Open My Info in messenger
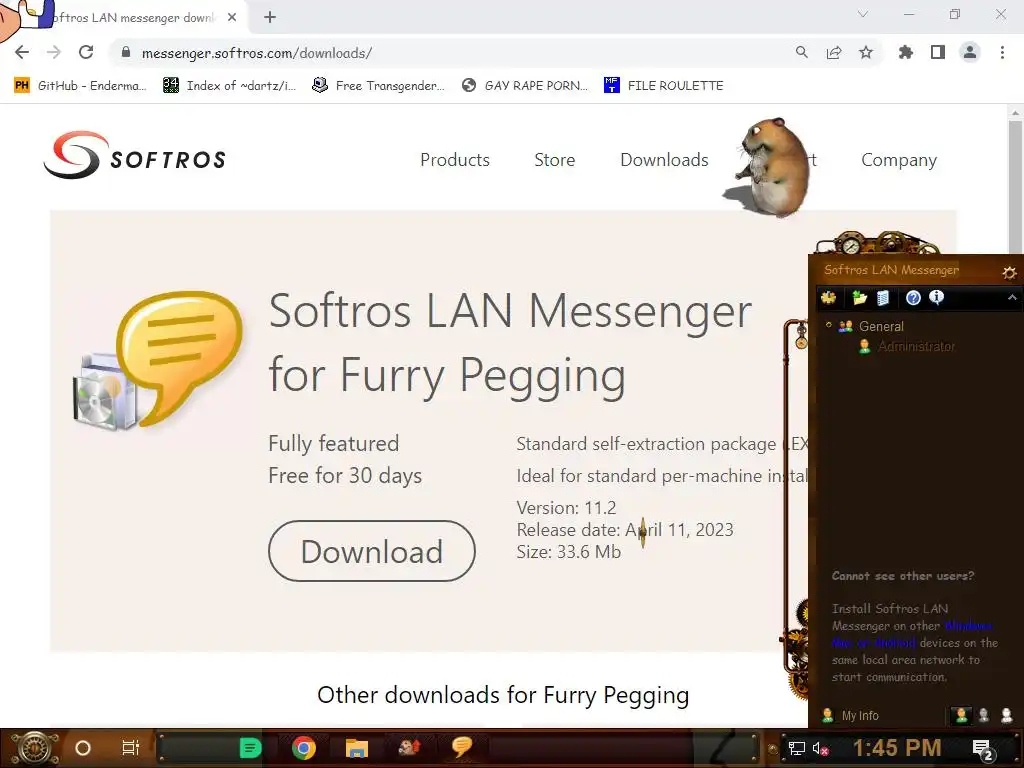 (850, 715)
